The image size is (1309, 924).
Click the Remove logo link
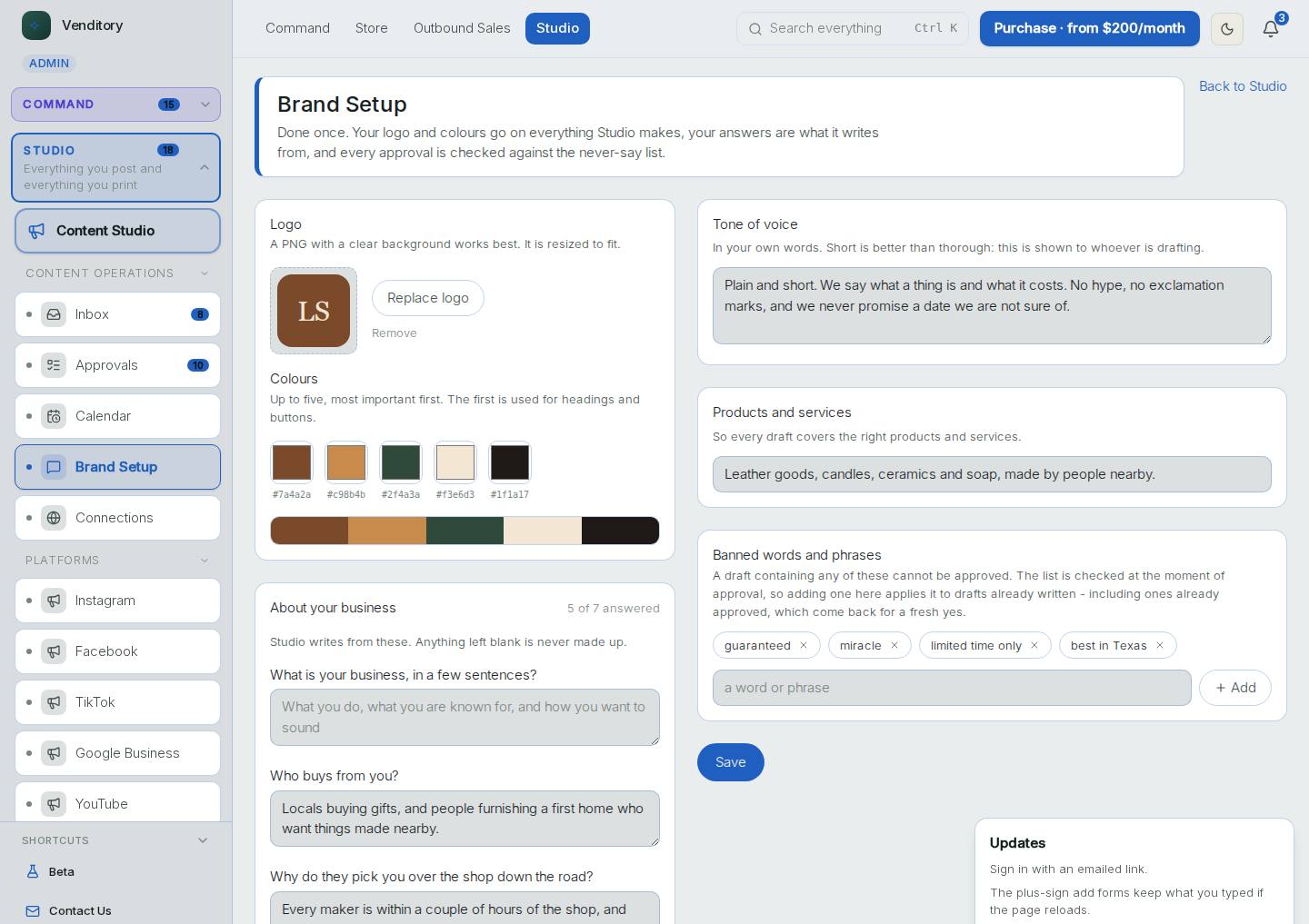[x=395, y=333]
